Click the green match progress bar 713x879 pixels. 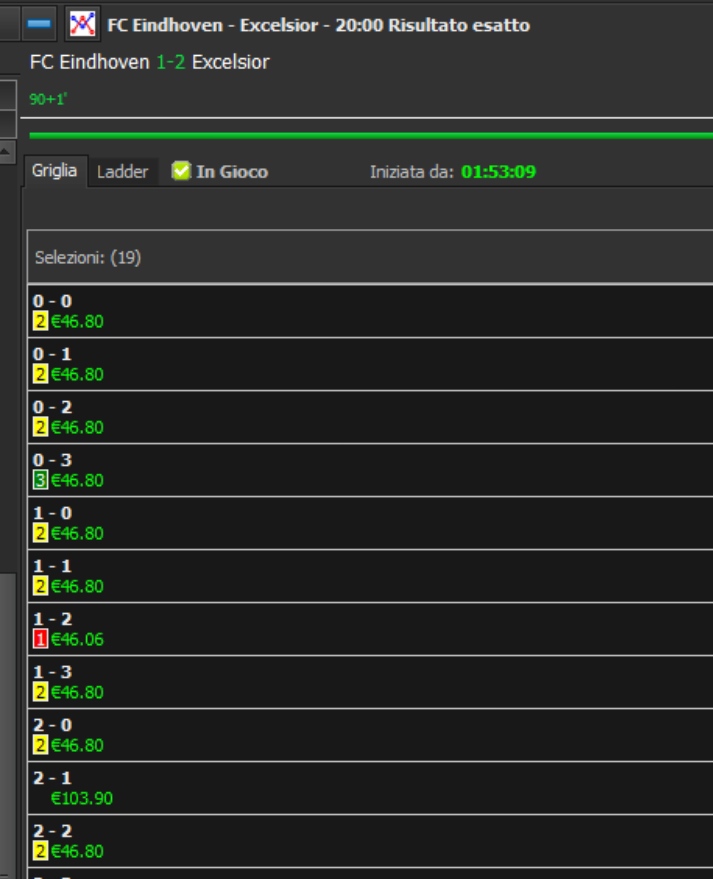(371, 135)
